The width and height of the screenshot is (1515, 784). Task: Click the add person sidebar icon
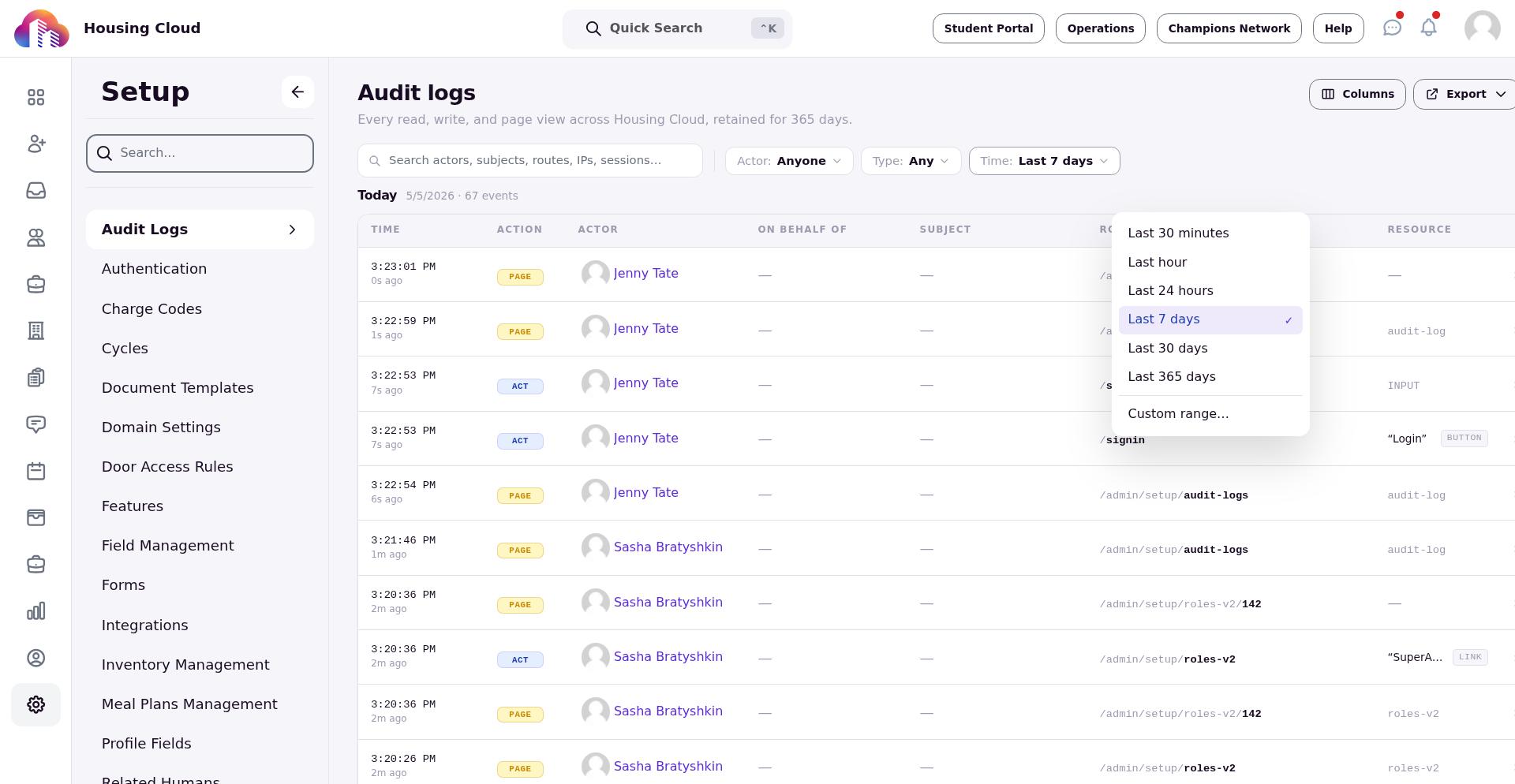point(36,144)
